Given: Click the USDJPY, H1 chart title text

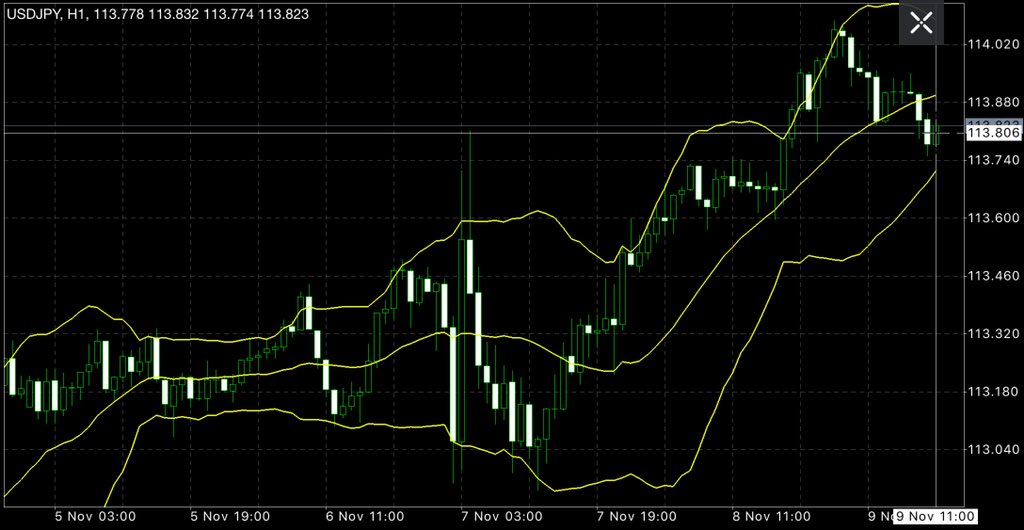Looking at the screenshot, I should tap(157, 14).
